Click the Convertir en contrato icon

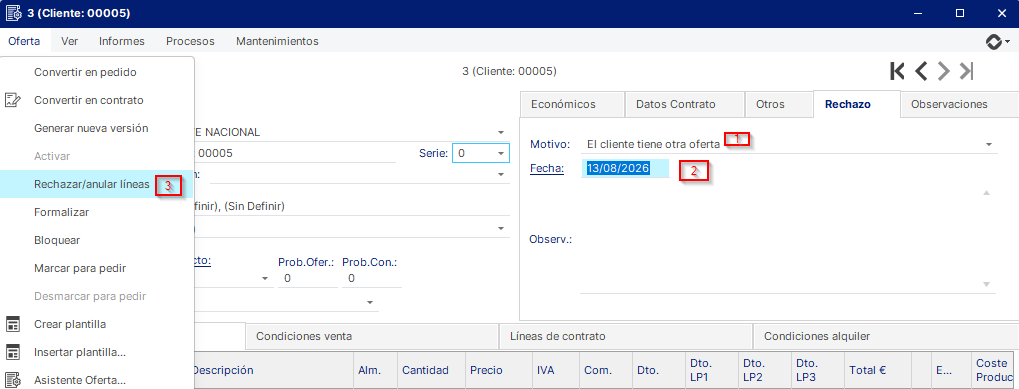[x=12, y=100]
